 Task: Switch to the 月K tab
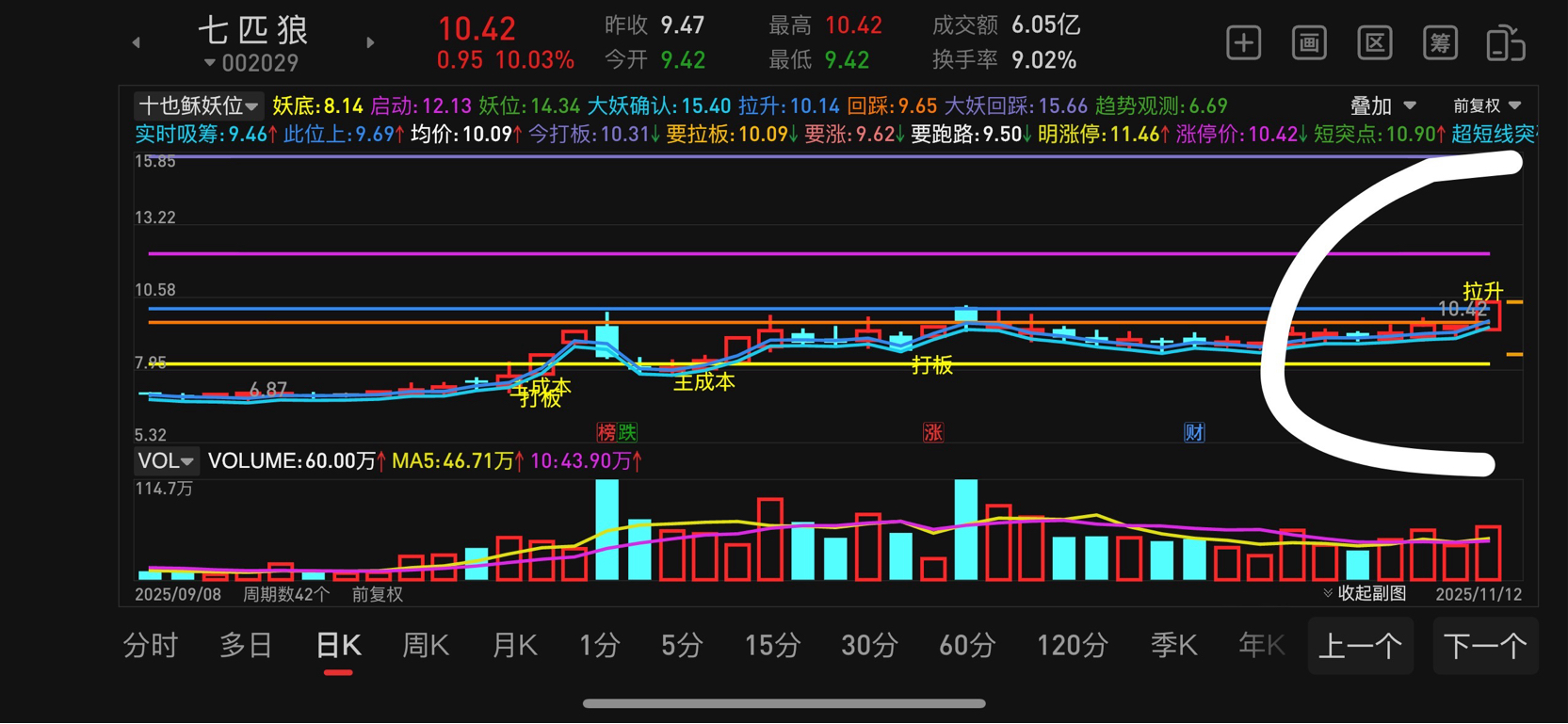[x=514, y=646]
